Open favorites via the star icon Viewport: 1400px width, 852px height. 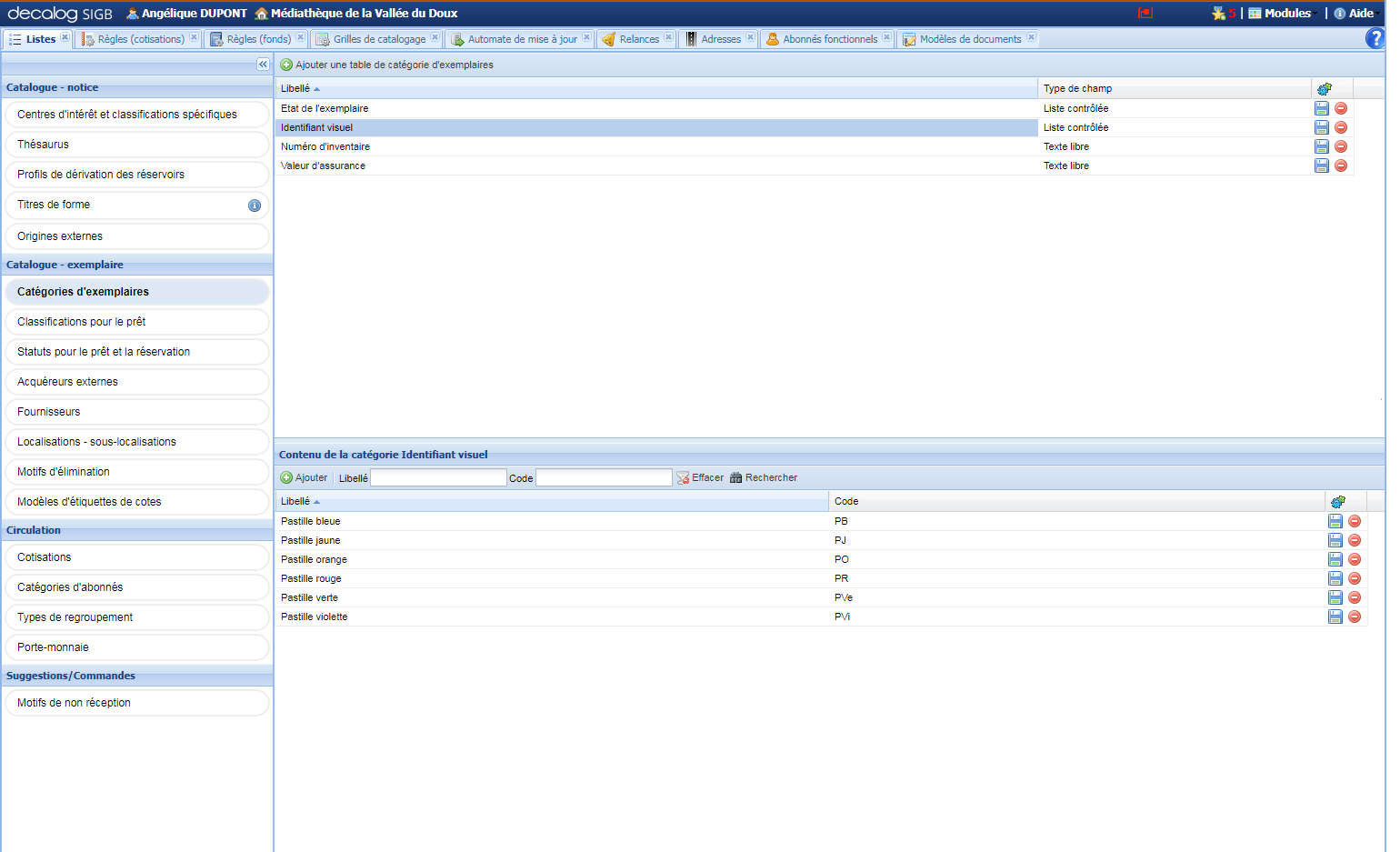(x=1217, y=13)
